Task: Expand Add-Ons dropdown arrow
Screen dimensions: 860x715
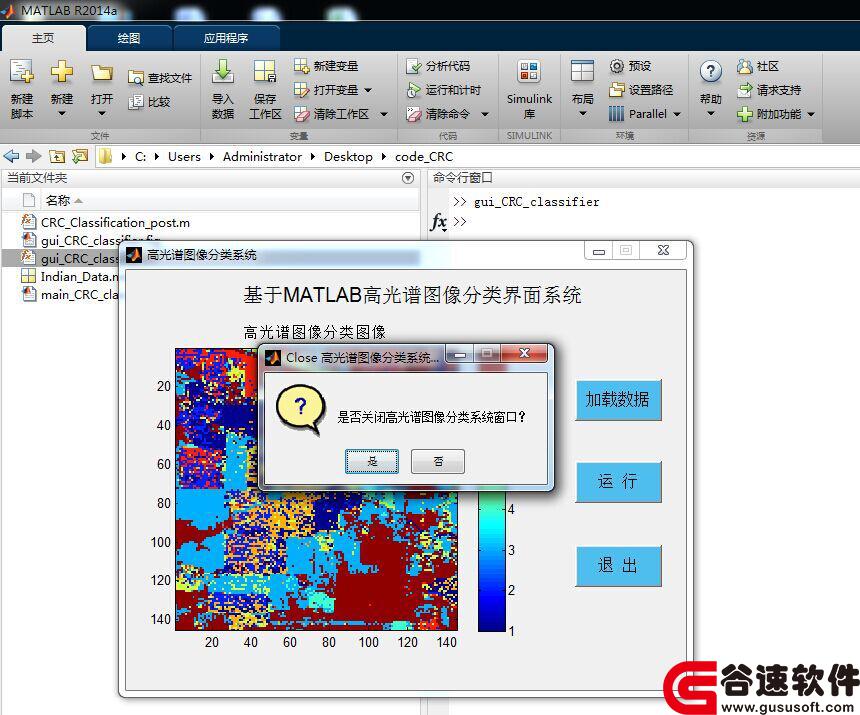Action: (x=811, y=114)
